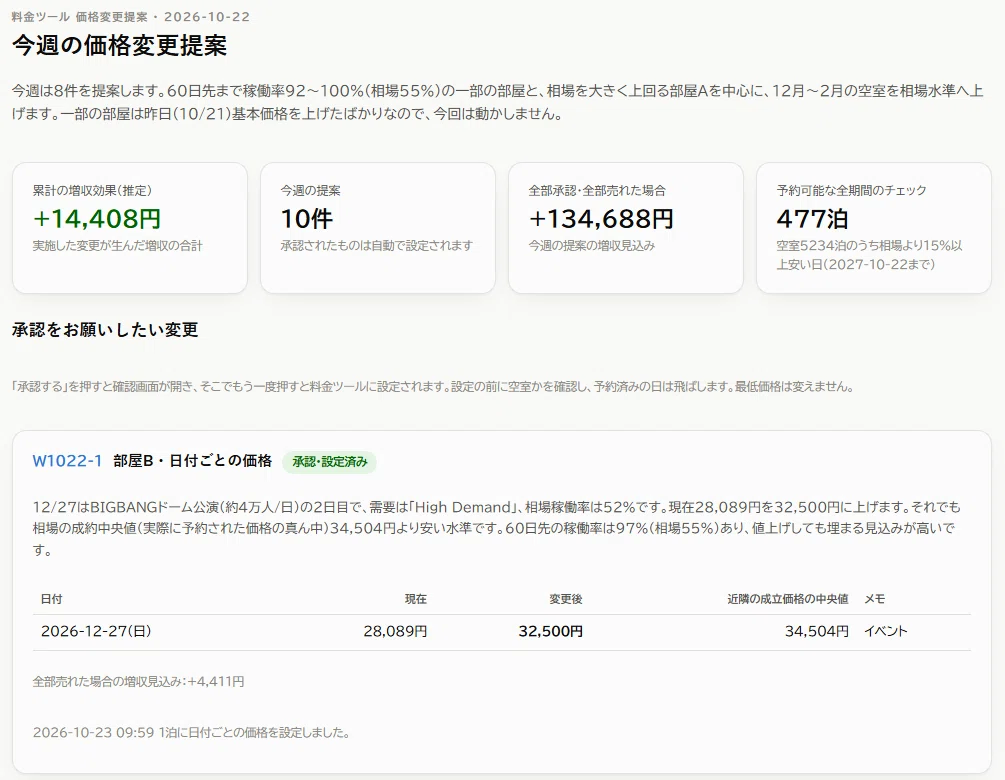Click the line "全部売れた場合の増収見込み:+4,411円"
The height and width of the screenshot is (780, 1005).
(138, 681)
